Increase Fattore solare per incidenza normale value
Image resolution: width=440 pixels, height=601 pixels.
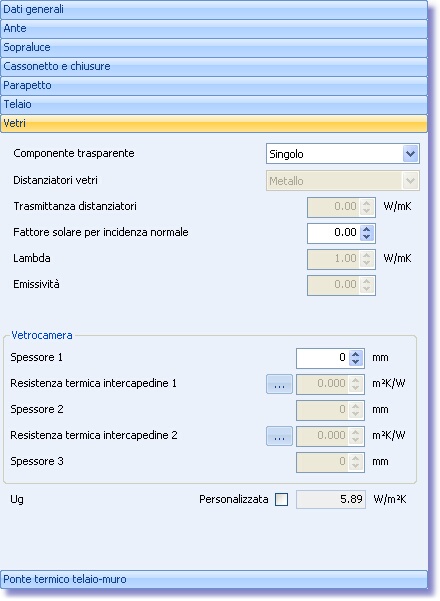(366, 229)
